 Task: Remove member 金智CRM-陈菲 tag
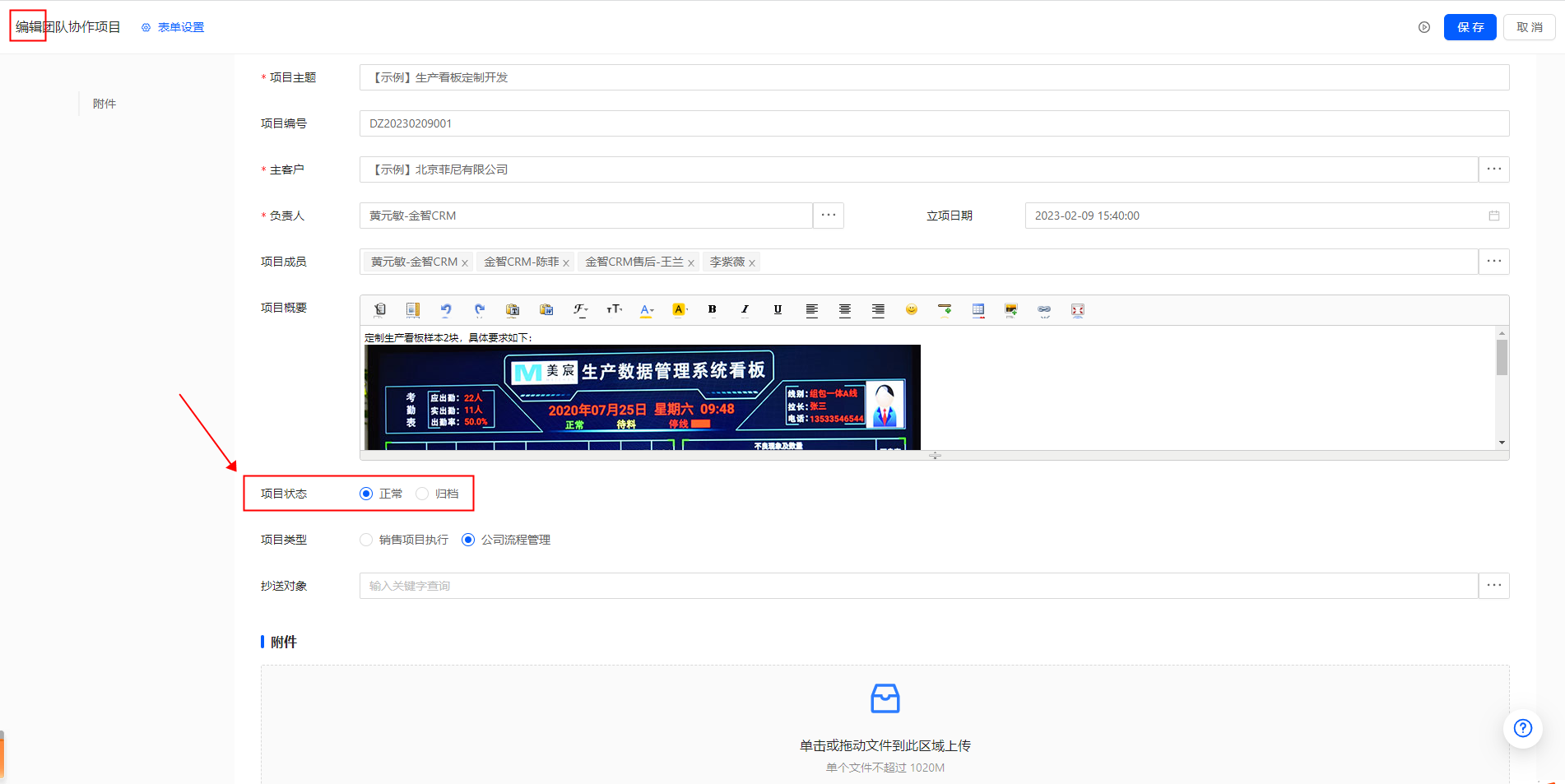(566, 263)
